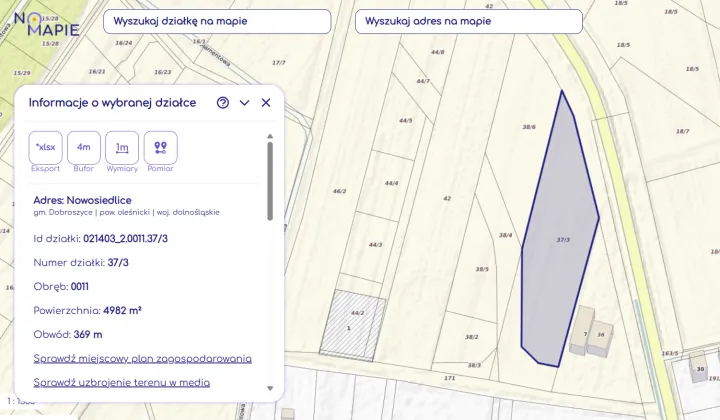Image resolution: width=720 pixels, height=420 pixels.
Task: Click the xlsx Eksport icon button
Action: (x=45, y=147)
